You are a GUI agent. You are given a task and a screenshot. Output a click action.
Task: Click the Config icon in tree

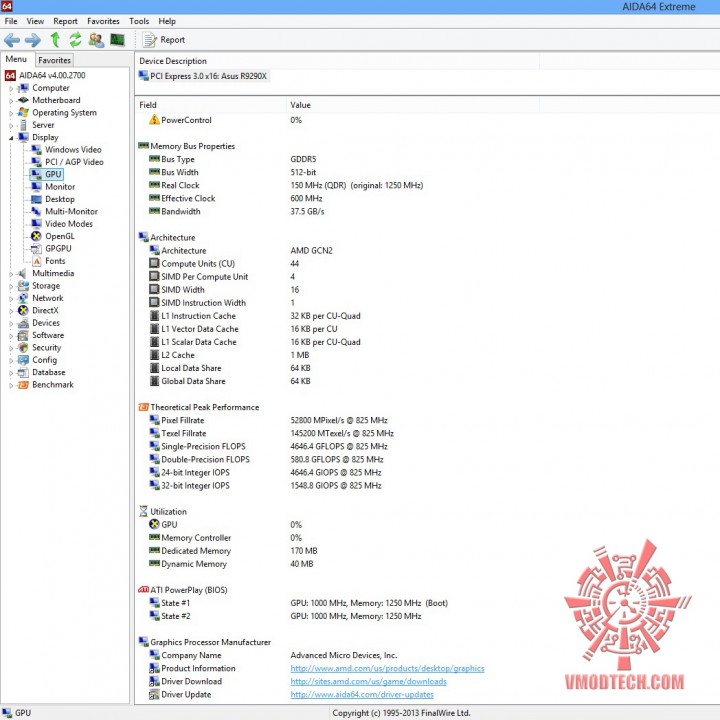(x=23, y=360)
